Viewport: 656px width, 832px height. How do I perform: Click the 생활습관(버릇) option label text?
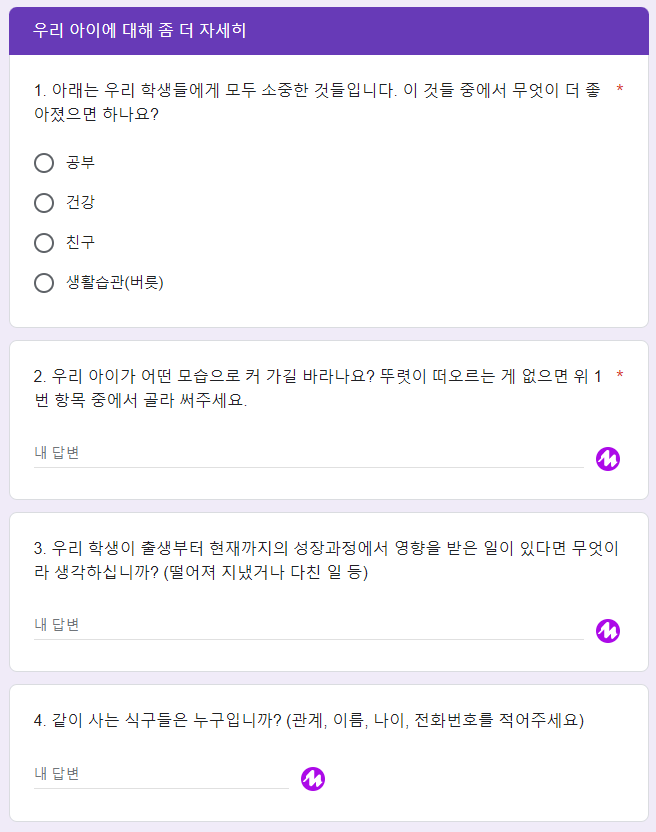coord(115,282)
